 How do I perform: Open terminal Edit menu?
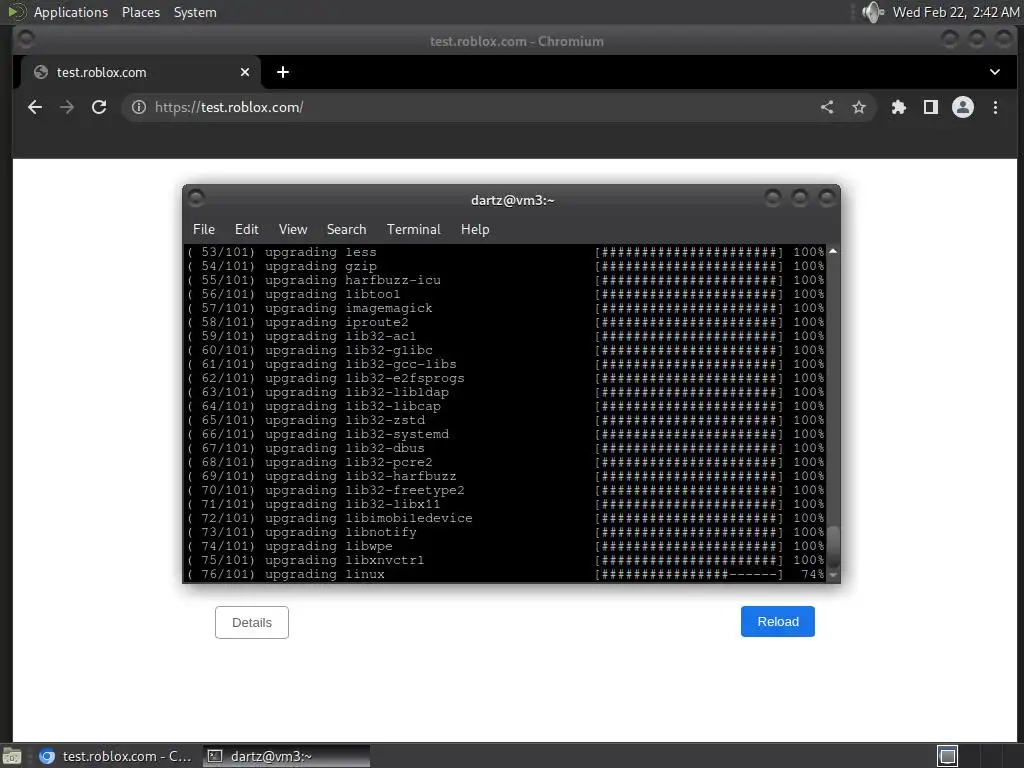point(247,229)
